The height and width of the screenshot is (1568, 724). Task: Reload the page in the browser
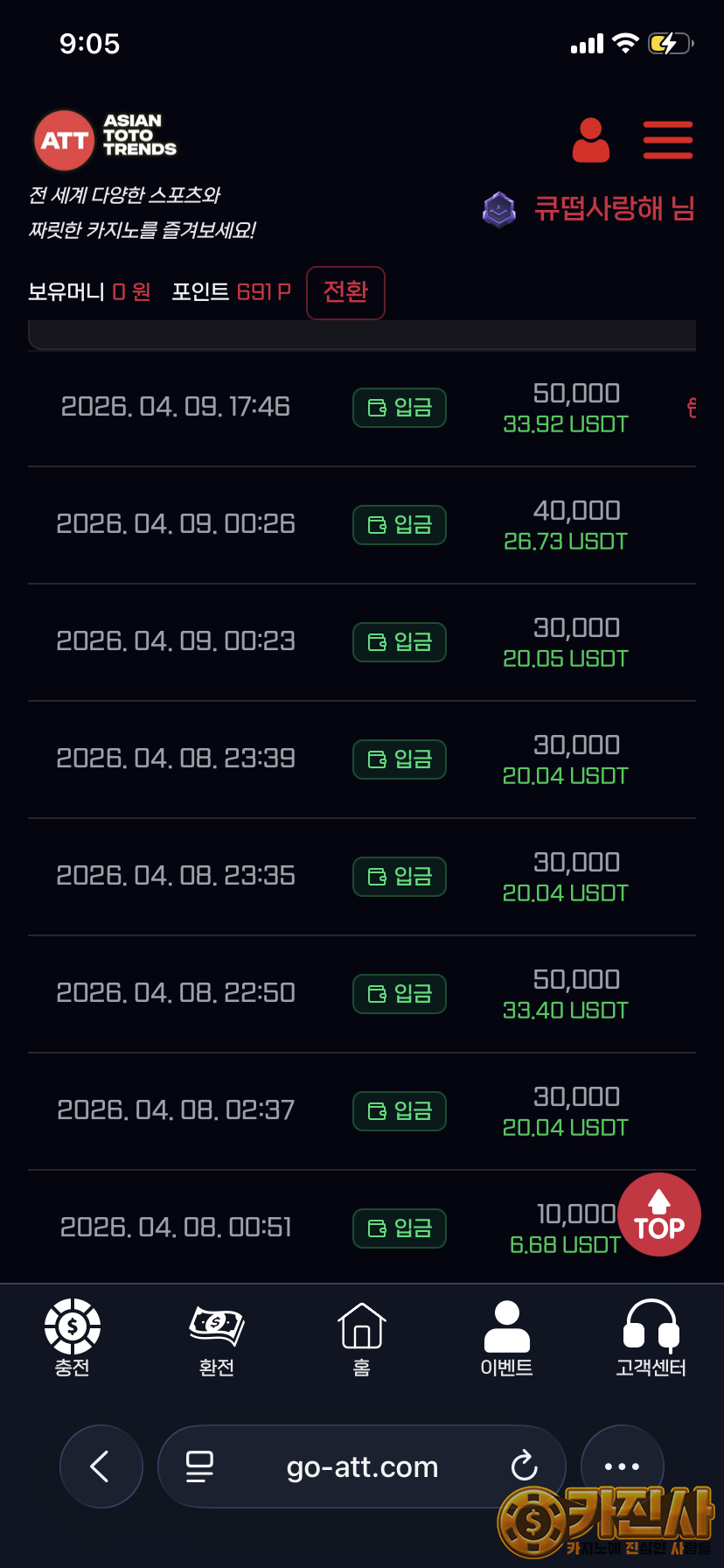525,1466
